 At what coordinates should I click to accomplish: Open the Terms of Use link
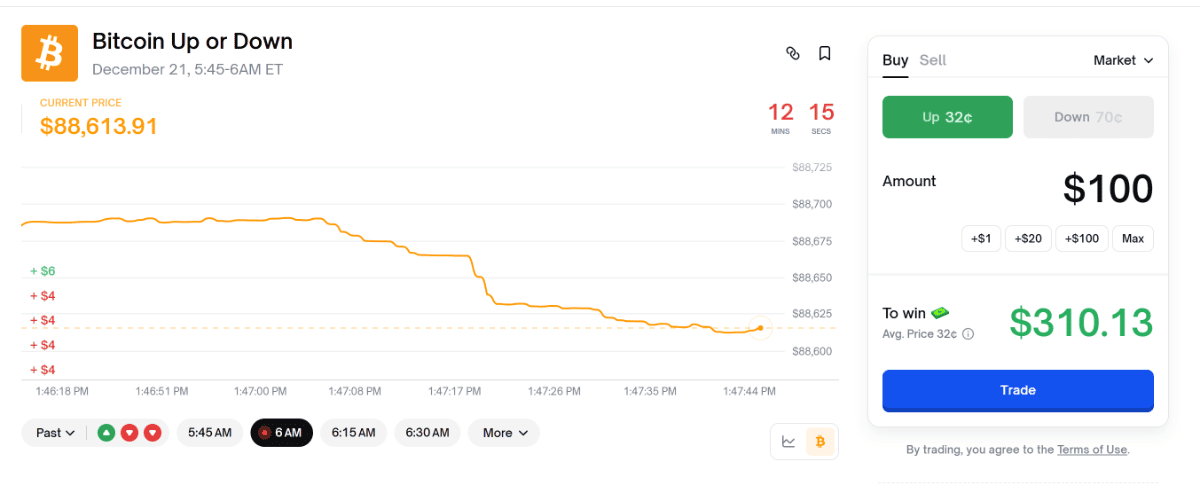[1092, 450]
